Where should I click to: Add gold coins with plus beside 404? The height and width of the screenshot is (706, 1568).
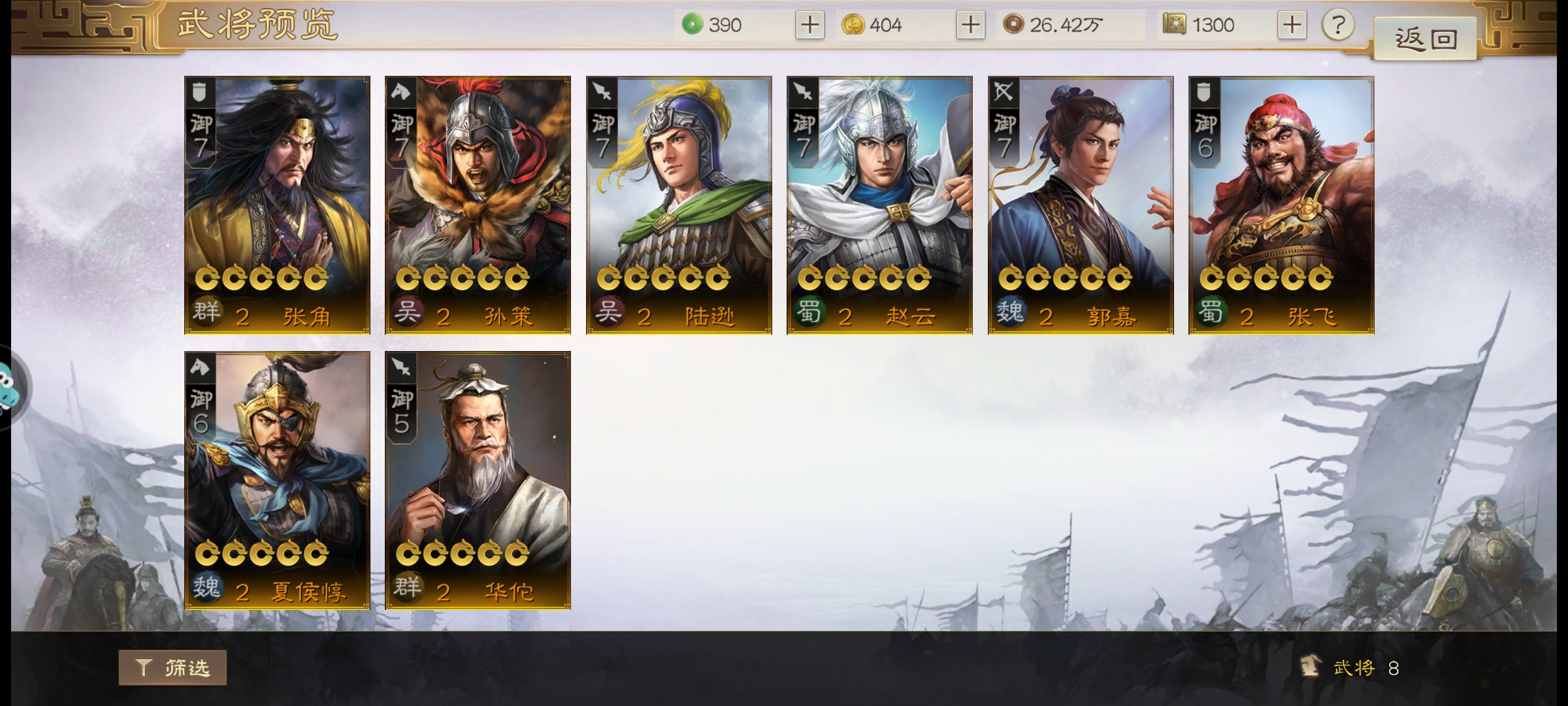pos(970,25)
